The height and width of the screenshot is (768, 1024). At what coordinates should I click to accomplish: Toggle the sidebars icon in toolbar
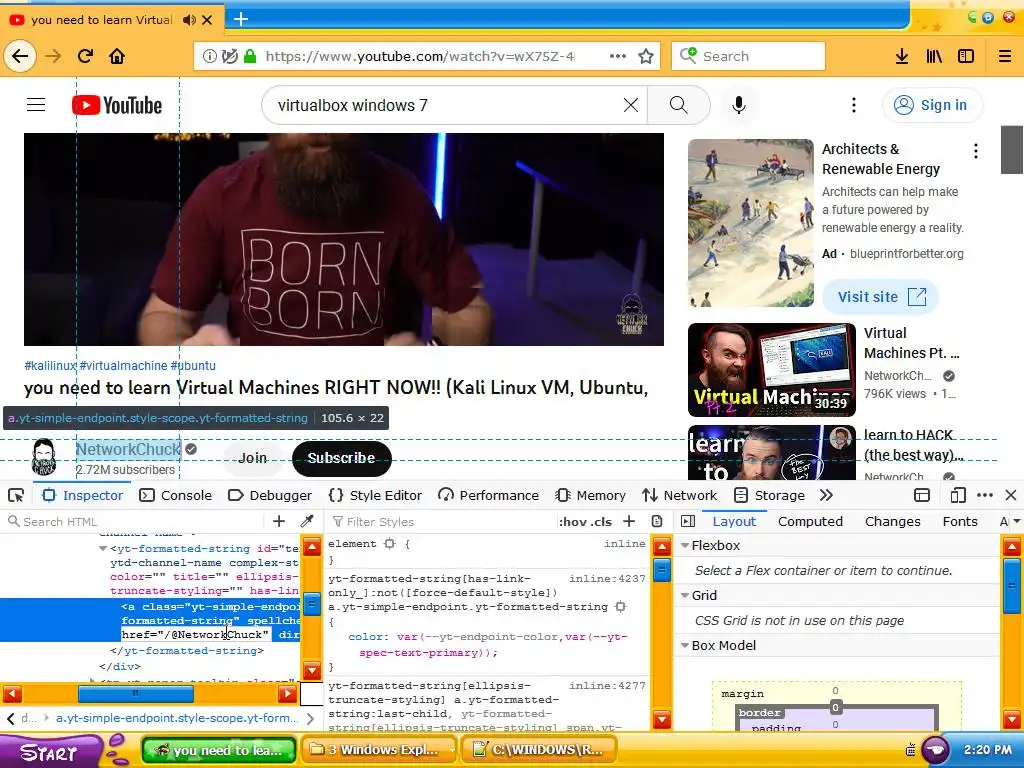(x=966, y=56)
